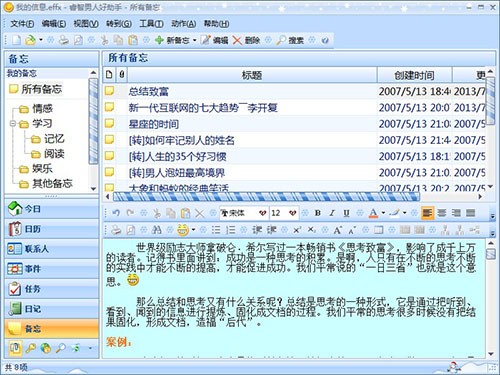Click the open folder icon in the main toolbar
This screenshot has height=375, width=500.
[x=30, y=40]
